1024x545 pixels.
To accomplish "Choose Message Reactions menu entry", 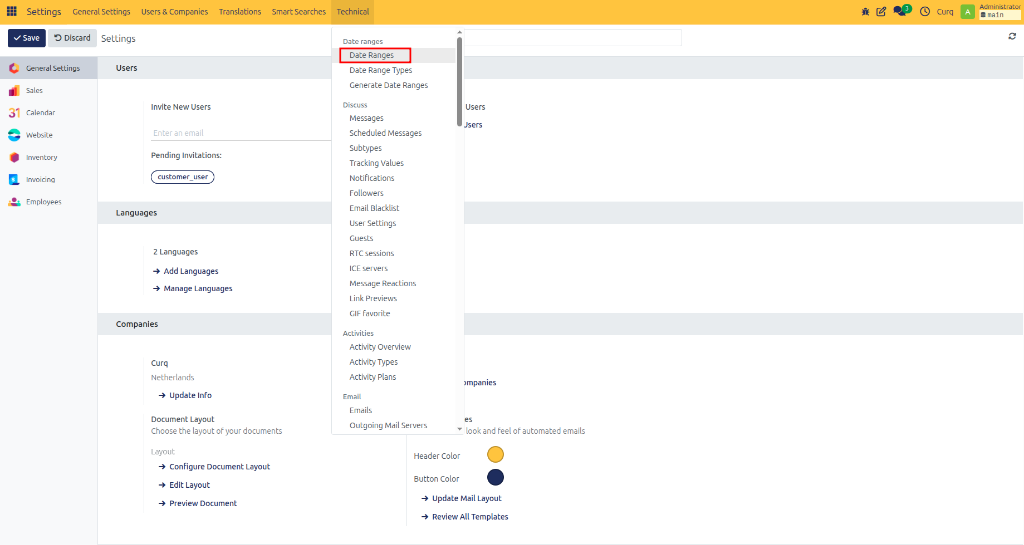I will click(383, 283).
